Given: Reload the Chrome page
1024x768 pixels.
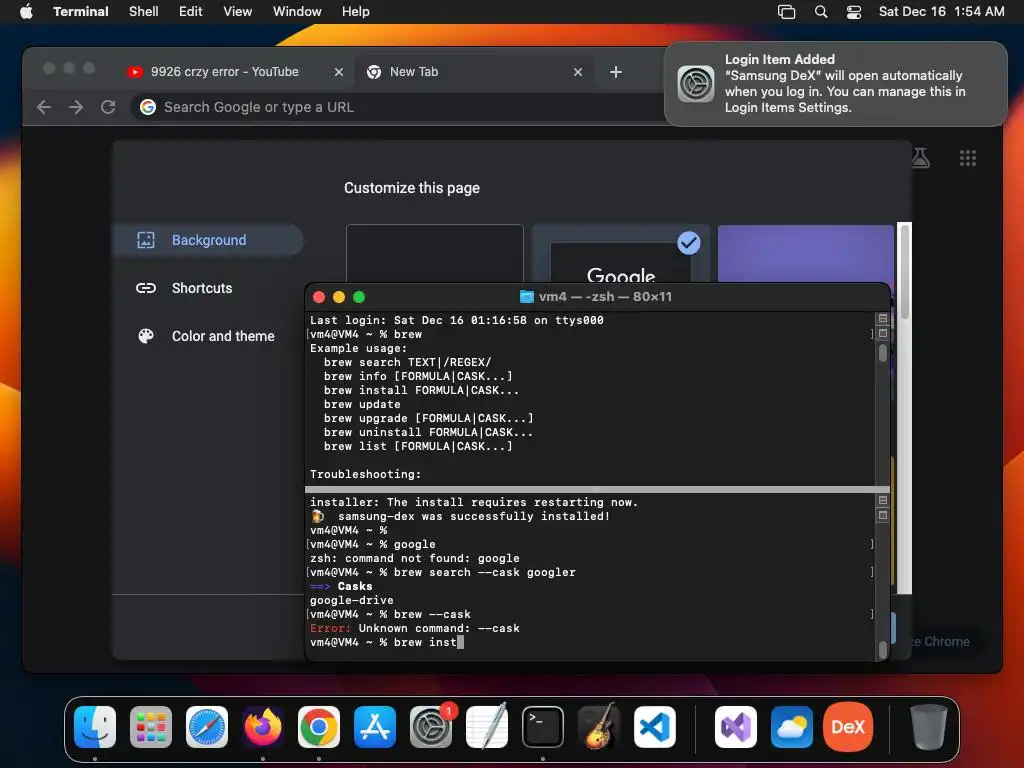Looking at the screenshot, I should [108, 107].
